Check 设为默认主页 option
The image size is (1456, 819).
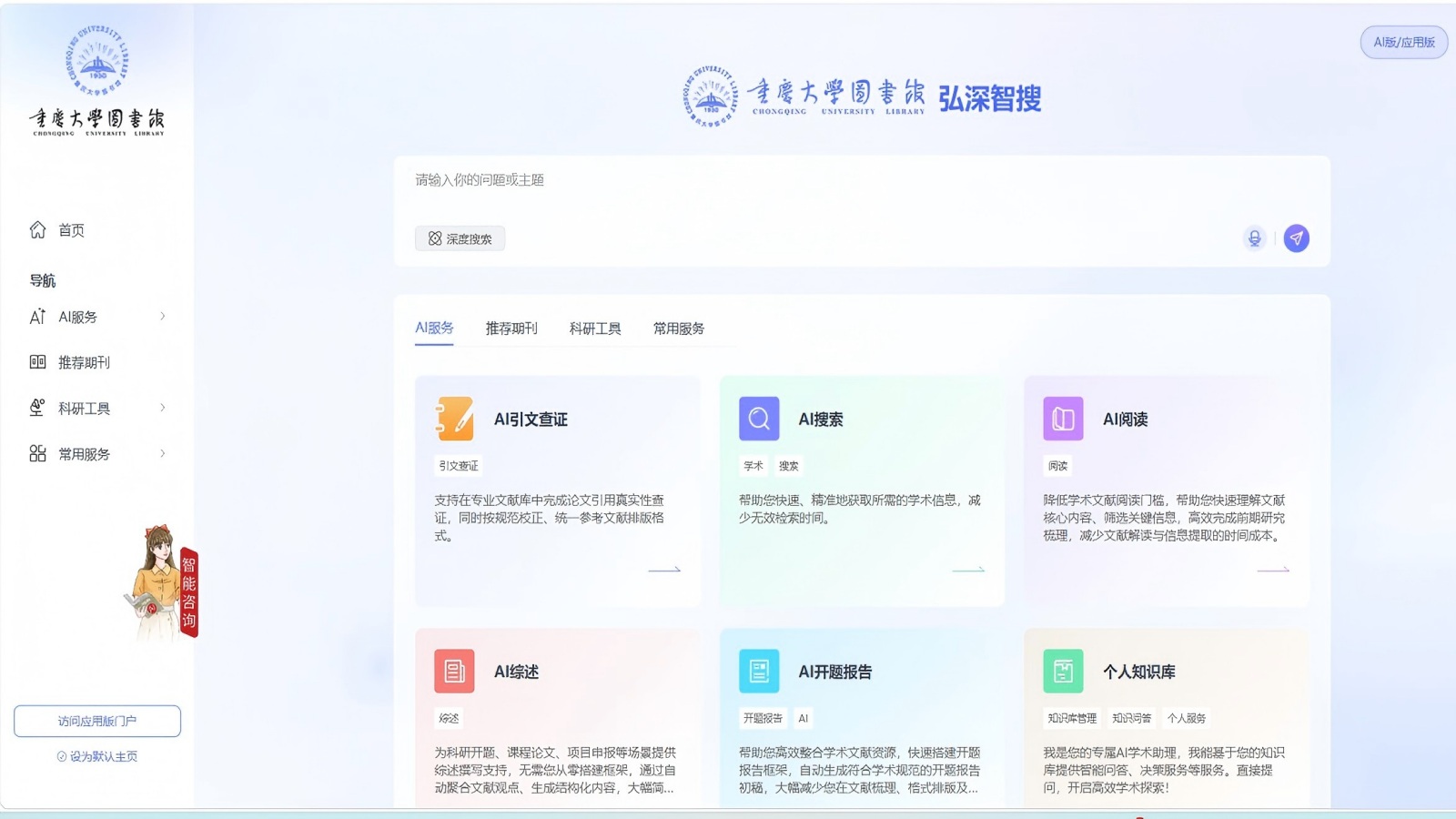[x=96, y=756]
